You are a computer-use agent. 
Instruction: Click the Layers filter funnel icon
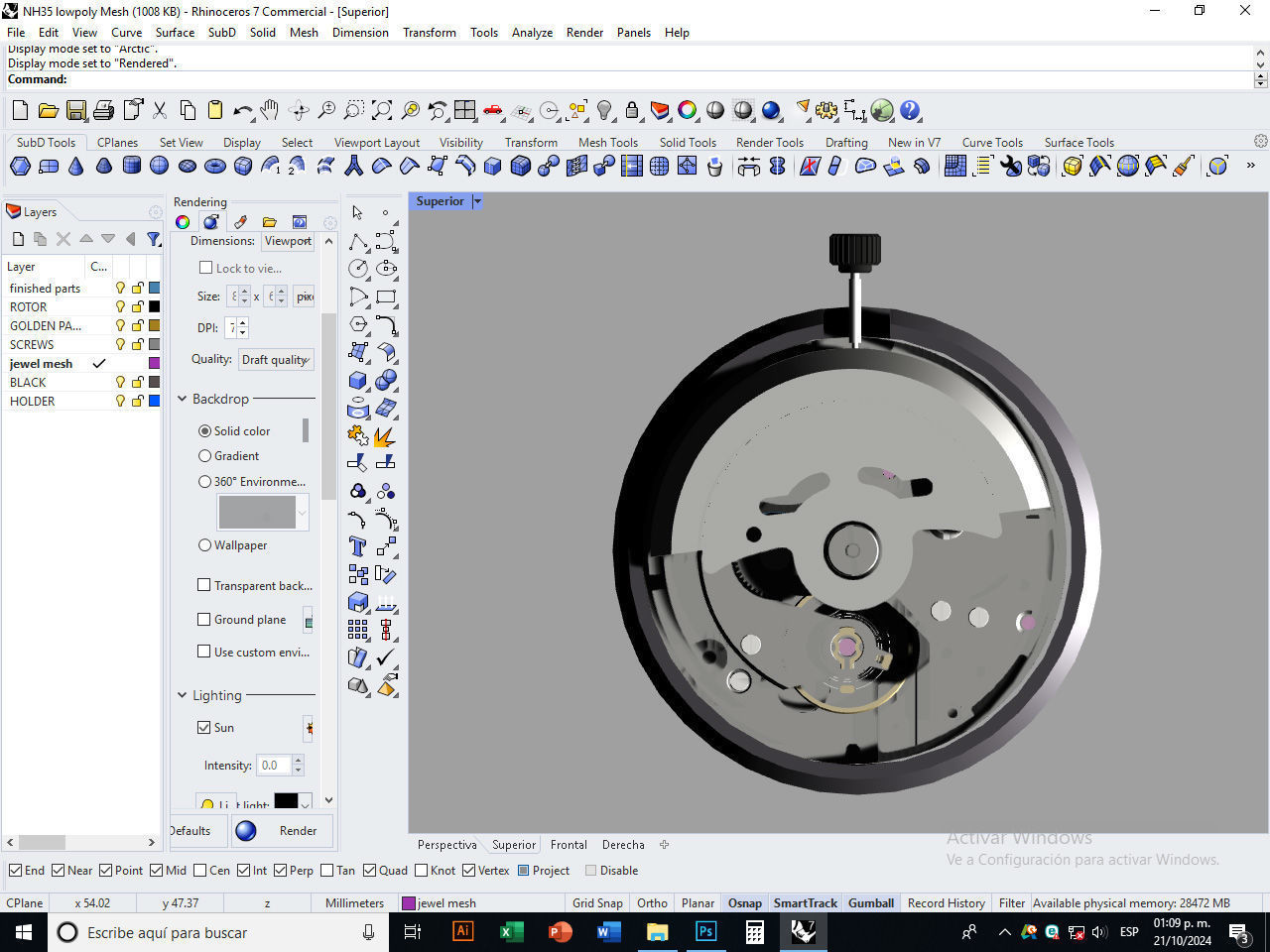click(x=153, y=239)
